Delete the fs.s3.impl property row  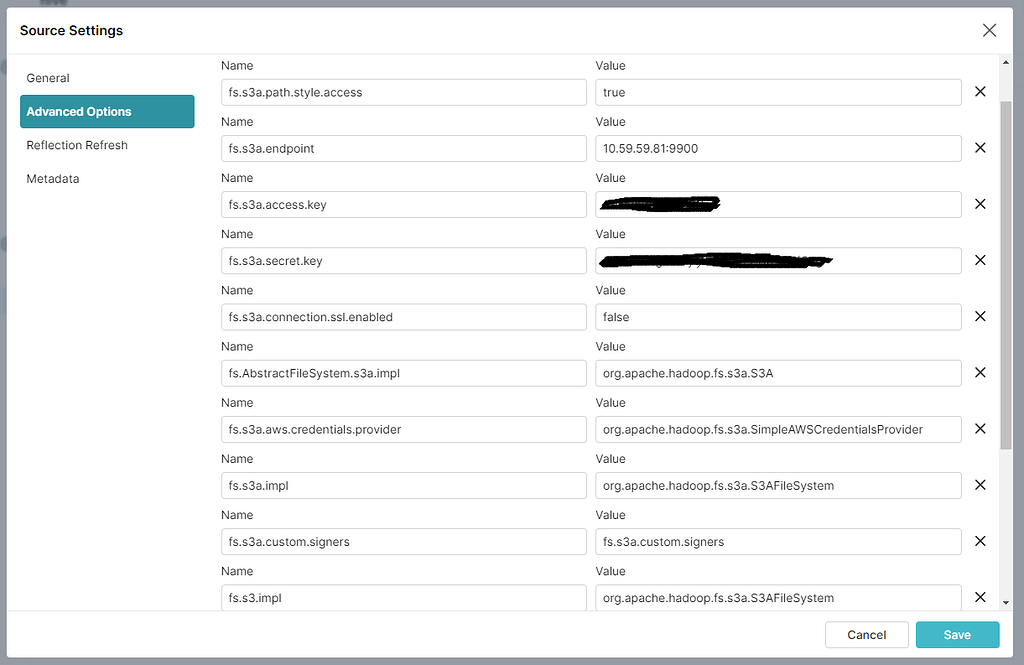[x=980, y=597]
